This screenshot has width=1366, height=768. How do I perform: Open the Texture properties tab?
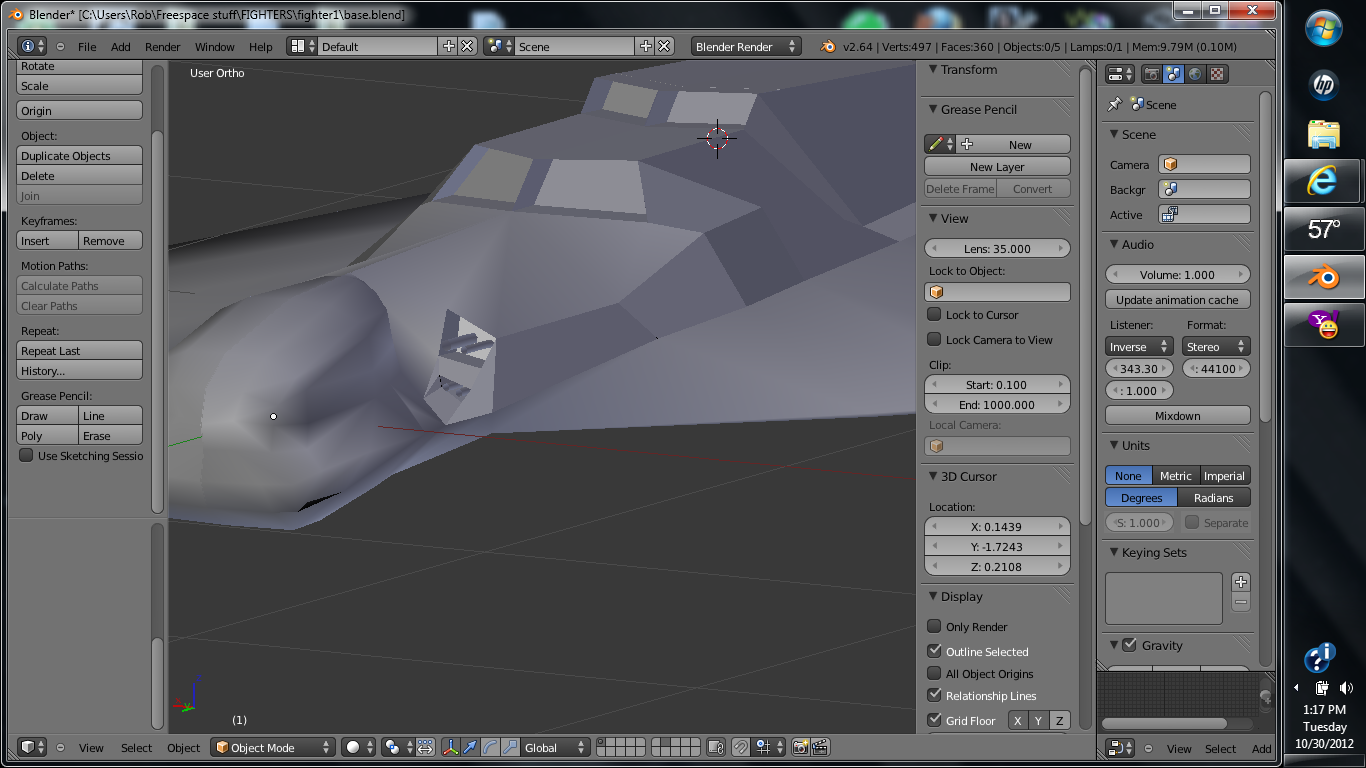[x=1218, y=74]
